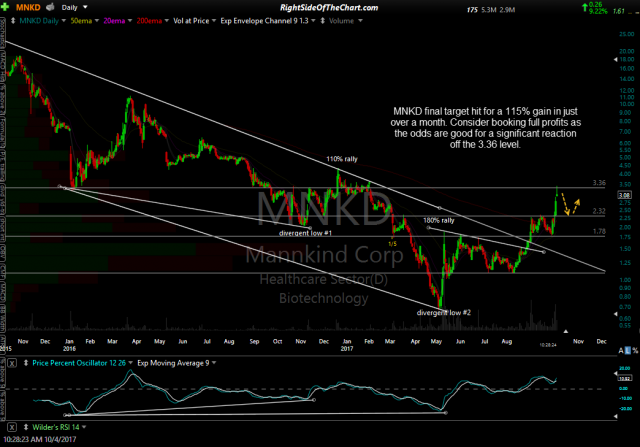Click the 'divergent low #1' annotation
Image resolution: width=640 pixels, height=447 pixels.
[x=305, y=233]
